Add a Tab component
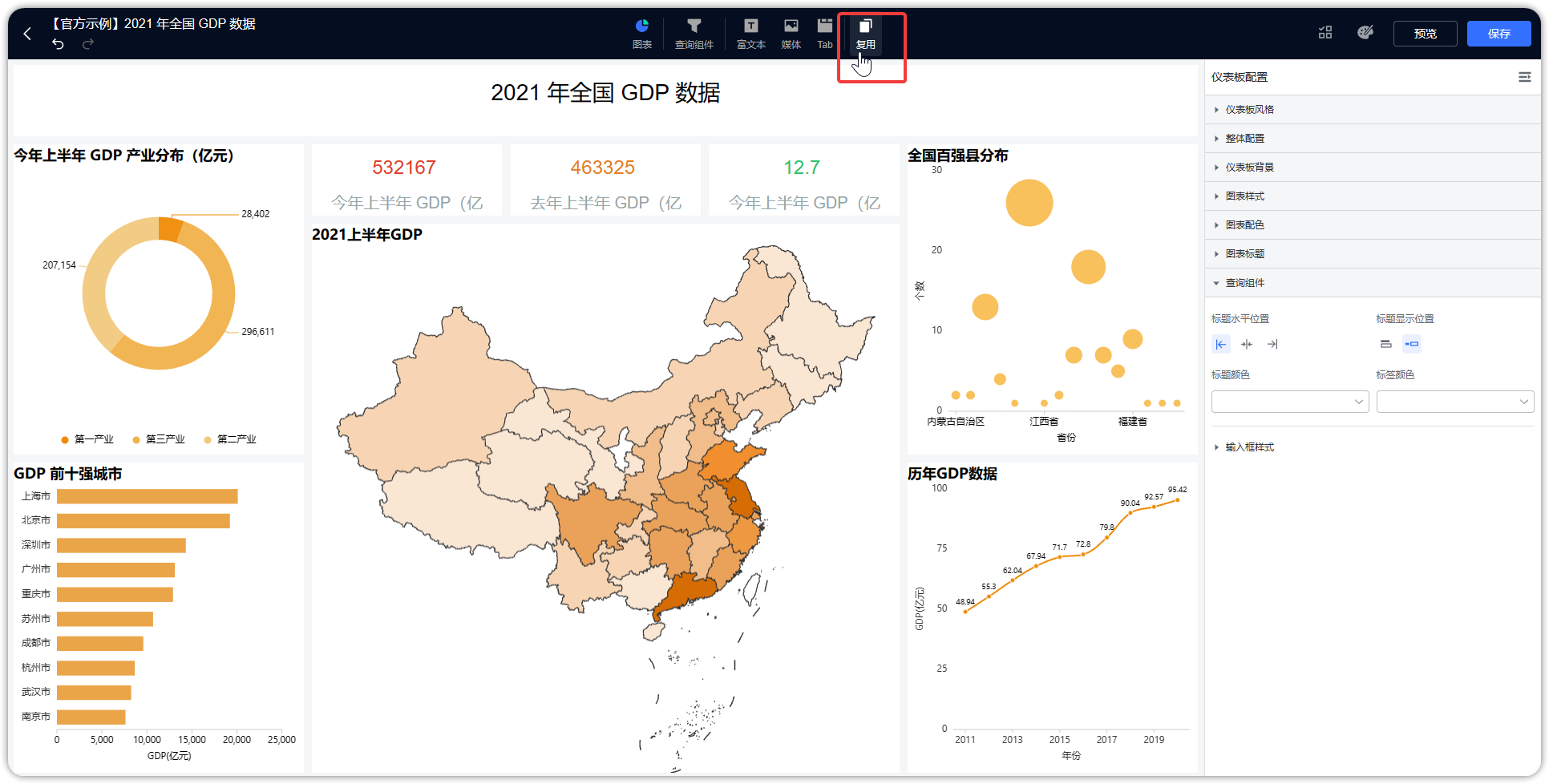This screenshot has height=784, width=1549. coord(825,34)
